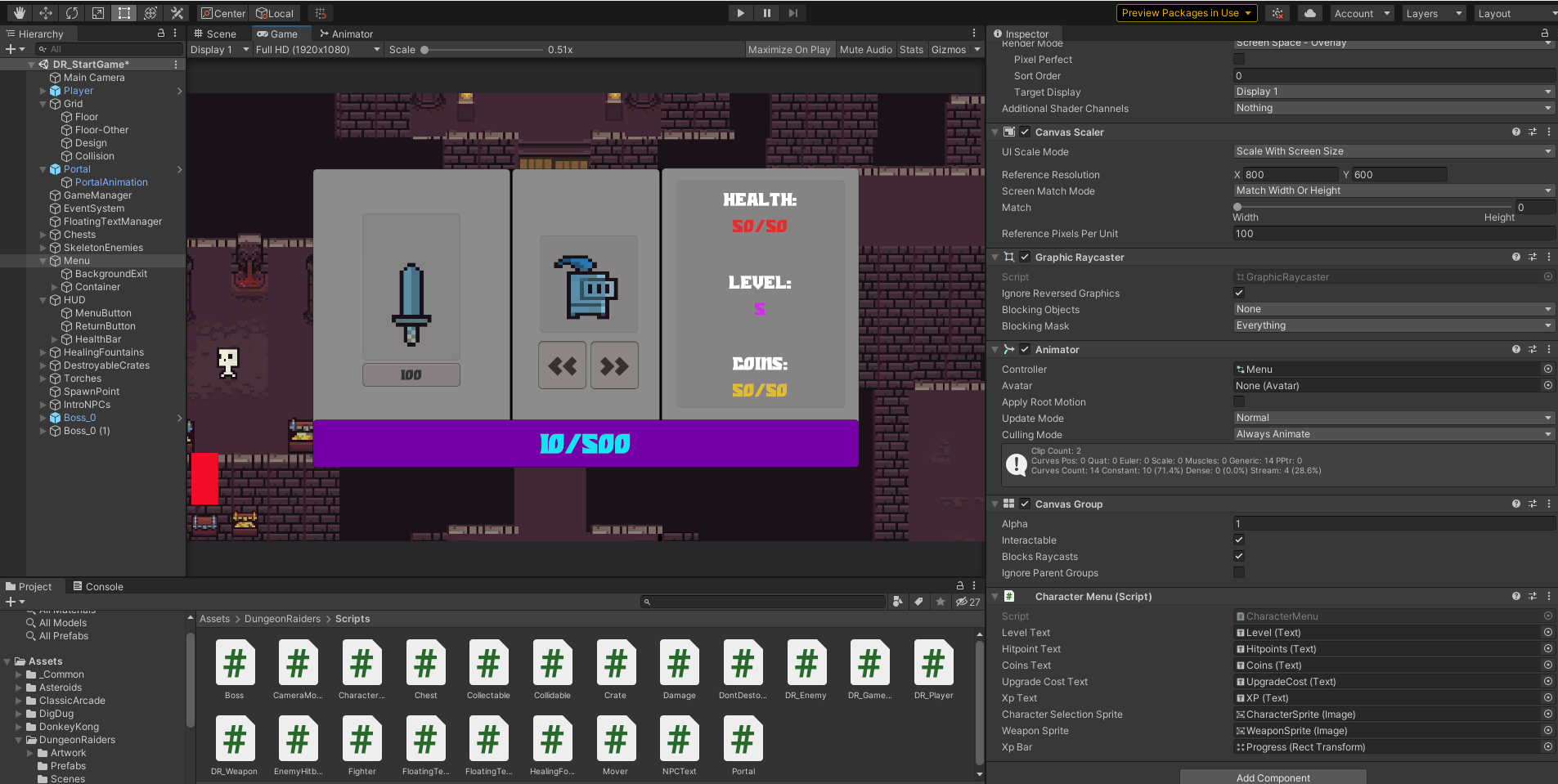Toggle Blocks Raycasts checkbox
Screen dimensions: 1558x784
pos(1239,556)
